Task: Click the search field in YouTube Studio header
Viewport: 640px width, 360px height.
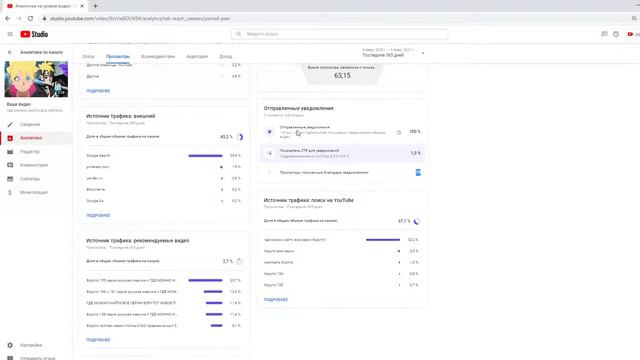Action: (x=340, y=34)
